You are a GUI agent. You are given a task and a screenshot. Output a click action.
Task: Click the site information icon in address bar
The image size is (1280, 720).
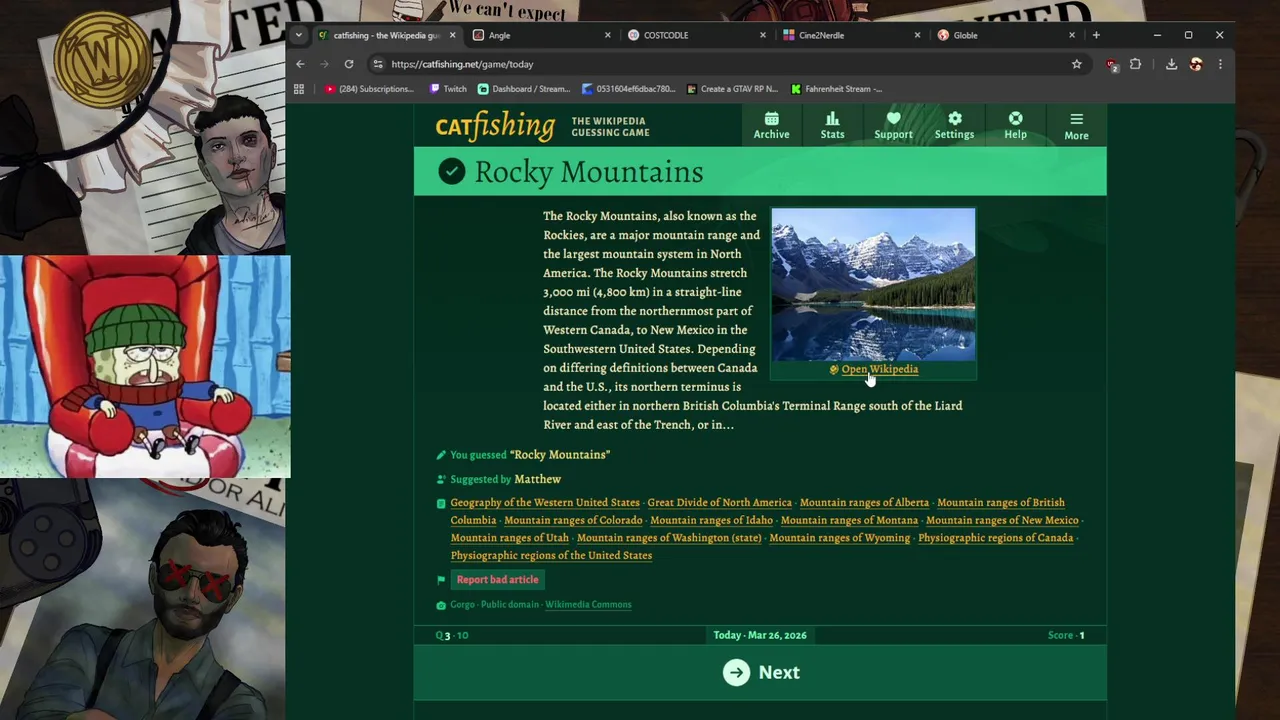pos(378,64)
